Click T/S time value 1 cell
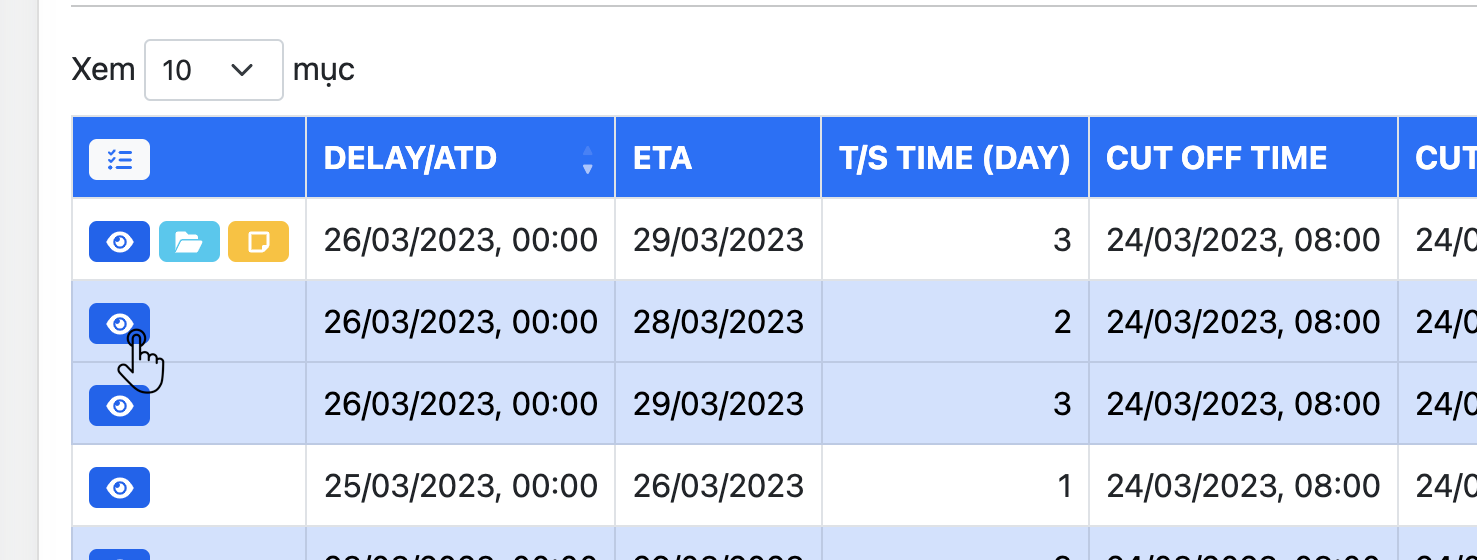Screen dimensions: 1477x560 tap(955, 486)
